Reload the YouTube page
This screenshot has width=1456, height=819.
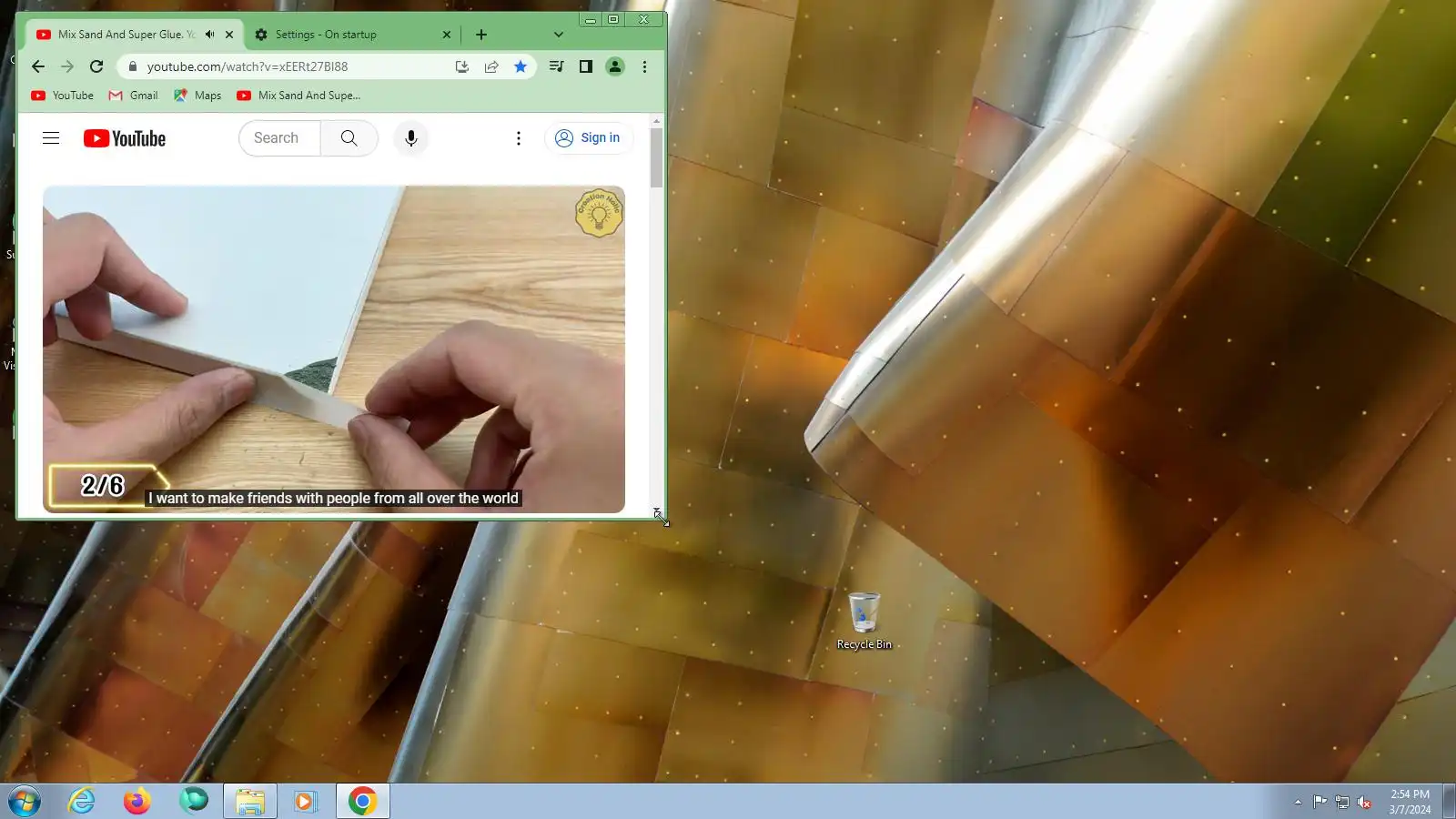coord(96,66)
